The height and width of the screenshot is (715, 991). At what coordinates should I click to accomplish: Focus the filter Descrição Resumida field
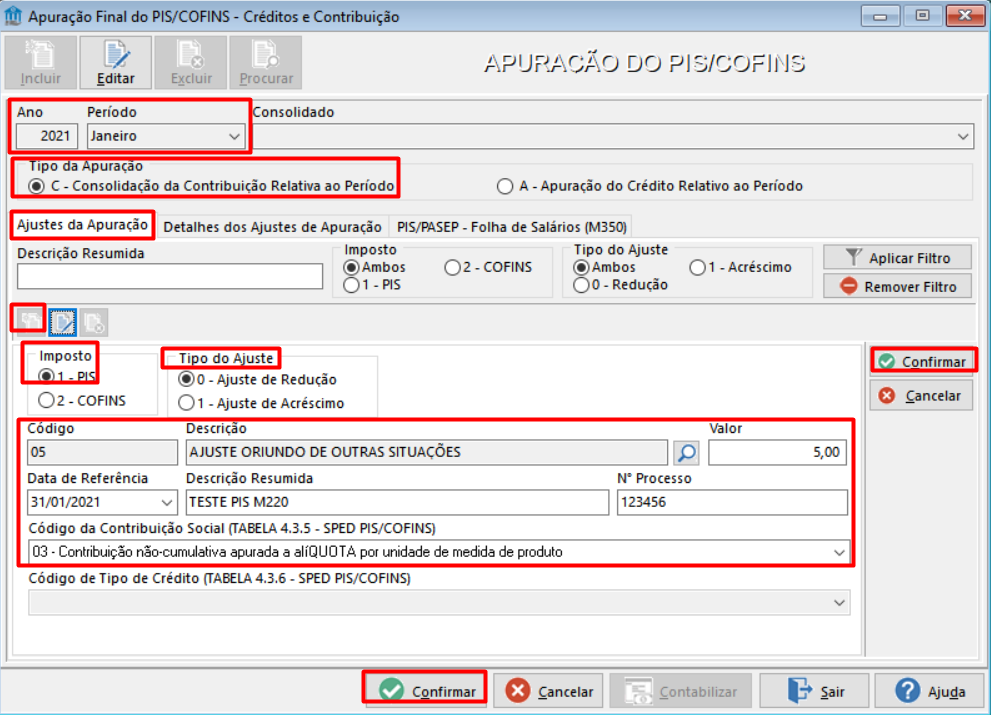click(170, 276)
